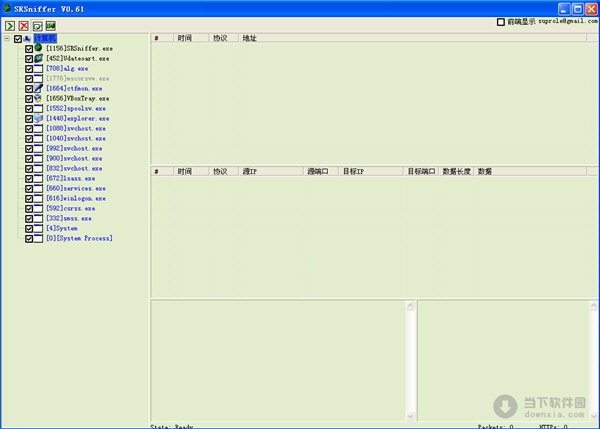Click the check-all toolbar icon

click(x=38, y=26)
